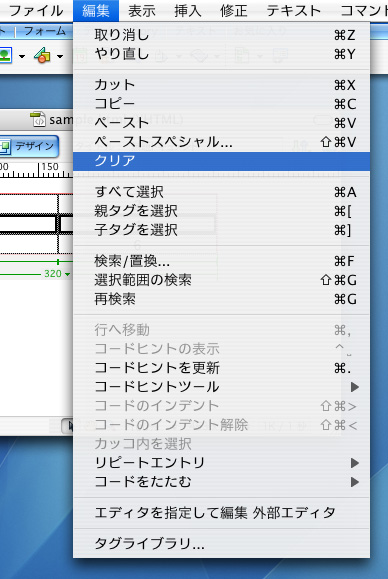Screen dimensions: 388x579
Task: Select 再検索 menu item
Action: click(222, 299)
